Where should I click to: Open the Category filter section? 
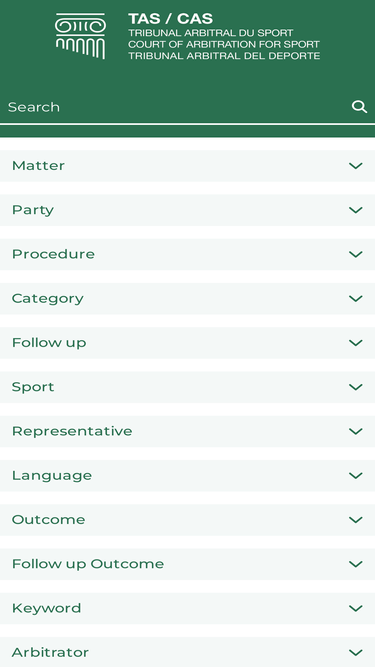pyautogui.click(x=188, y=299)
